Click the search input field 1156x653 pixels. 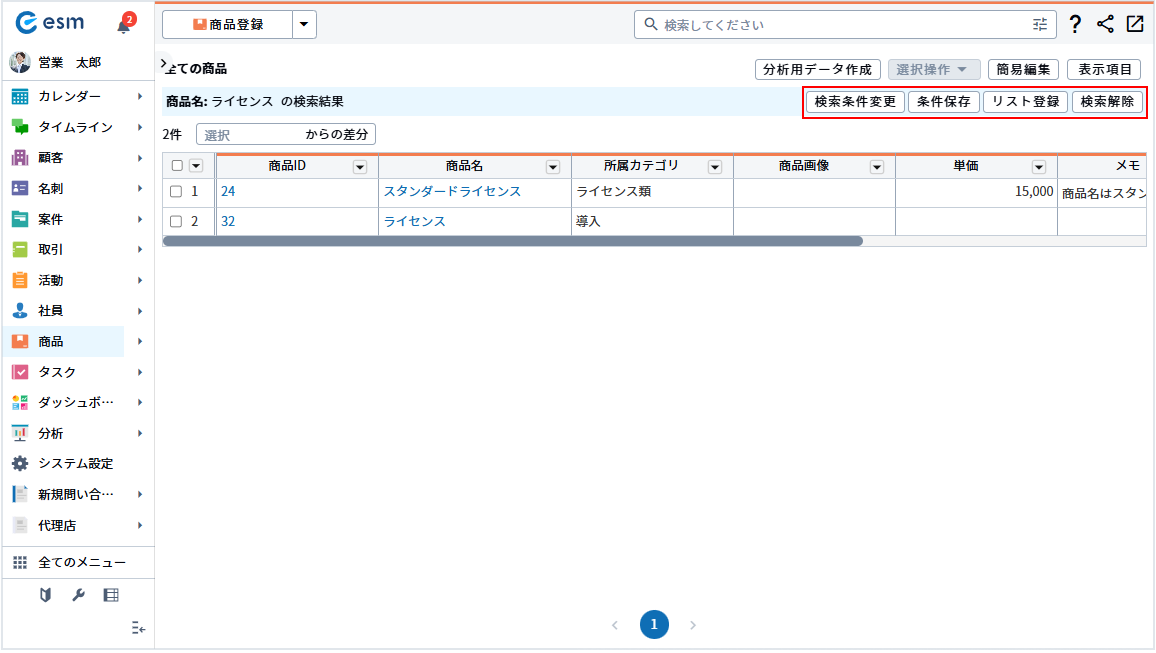pos(840,25)
